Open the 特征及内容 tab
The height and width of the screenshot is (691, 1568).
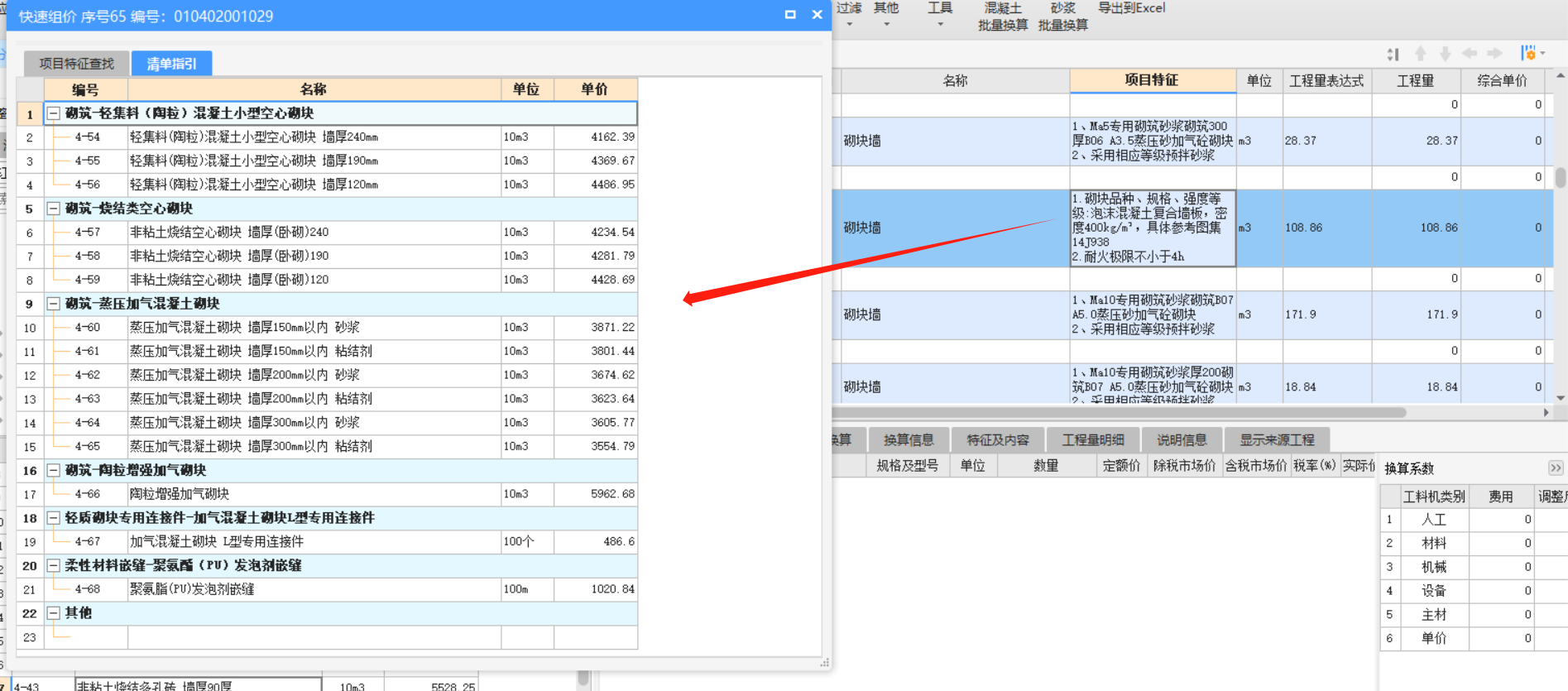tap(998, 440)
